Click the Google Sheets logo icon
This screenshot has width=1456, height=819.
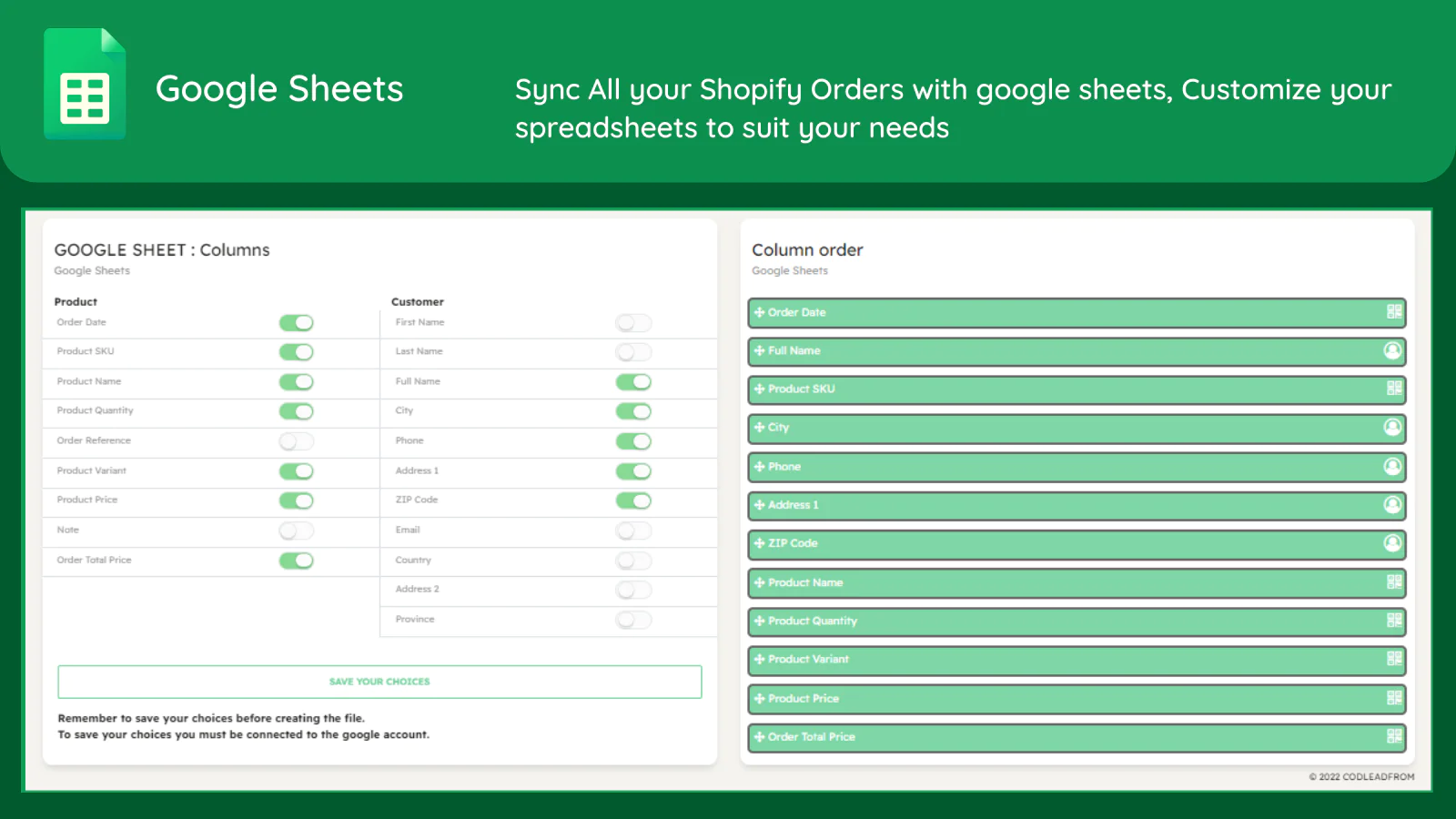(85, 84)
